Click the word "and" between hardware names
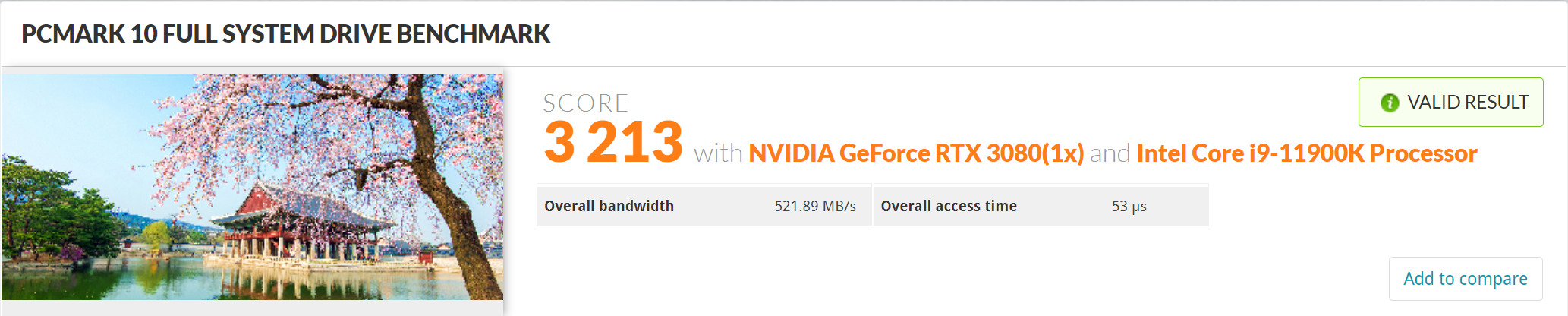The height and width of the screenshot is (316, 1568). point(1110,153)
